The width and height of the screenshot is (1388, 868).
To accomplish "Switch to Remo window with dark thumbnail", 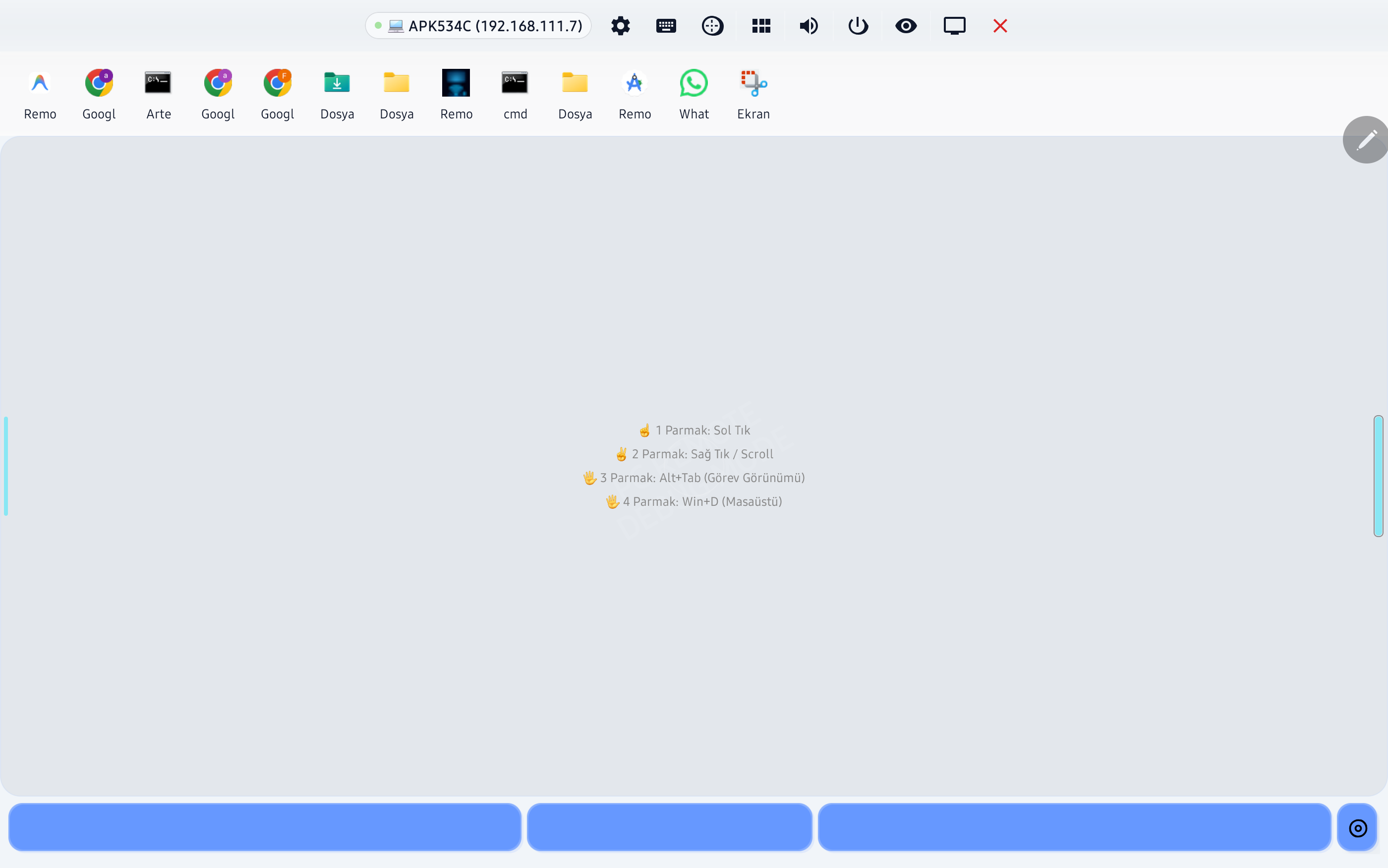I will [x=457, y=95].
